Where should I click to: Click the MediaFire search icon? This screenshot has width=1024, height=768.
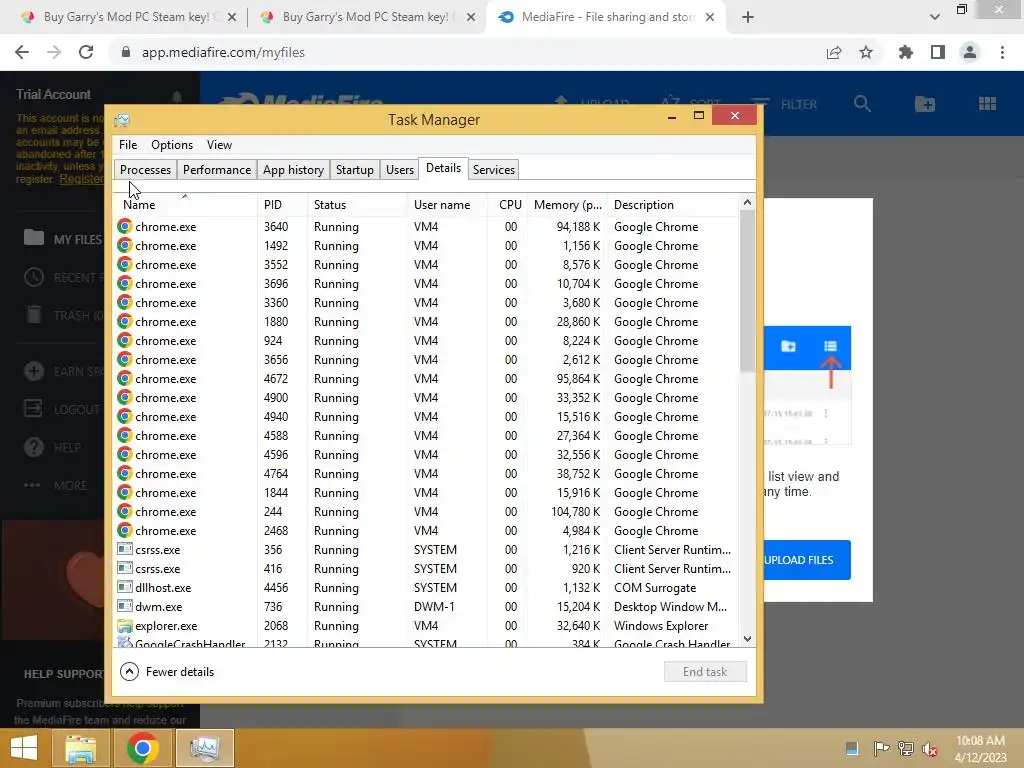click(x=862, y=104)
